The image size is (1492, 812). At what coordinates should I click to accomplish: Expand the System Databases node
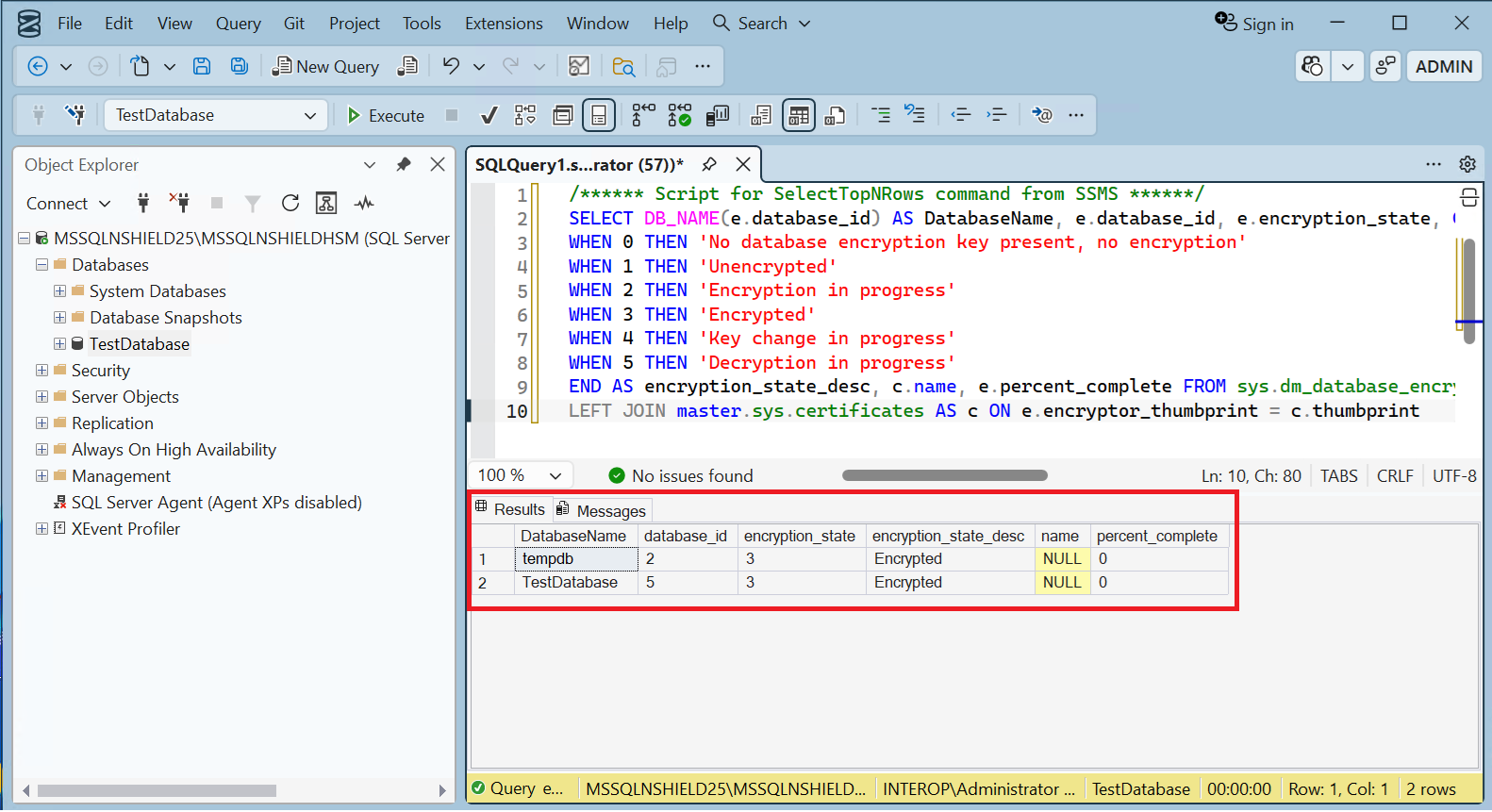[x=59, y=291]
